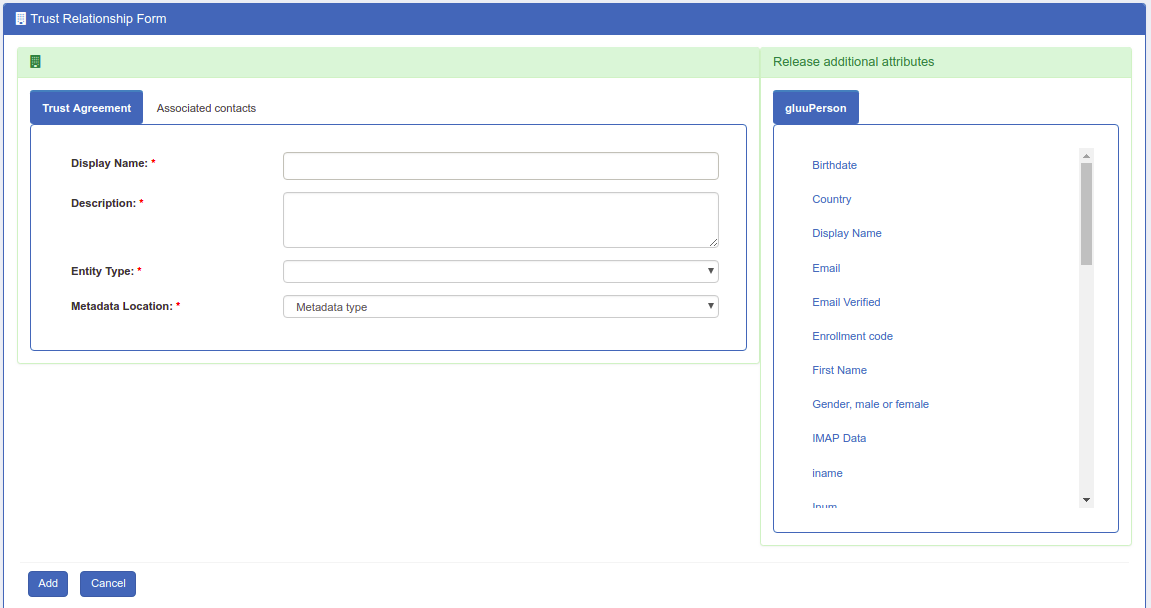Click the attribute list scrollbar down arrow

tap(1086, 500)
